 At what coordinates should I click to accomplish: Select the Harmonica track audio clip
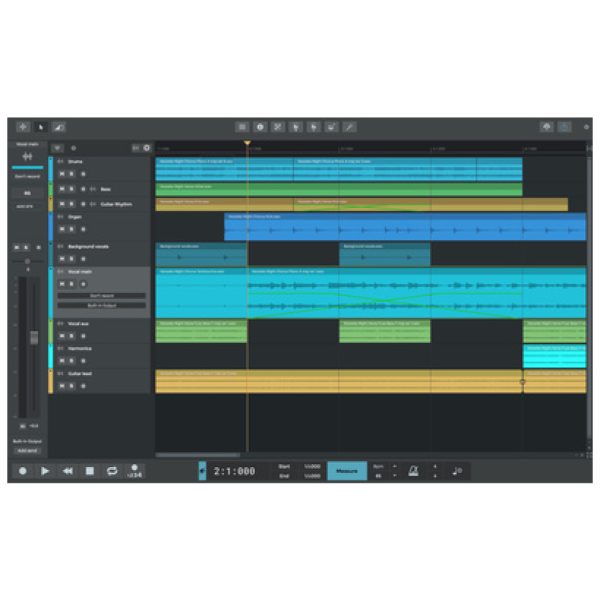tap(554, 356)
